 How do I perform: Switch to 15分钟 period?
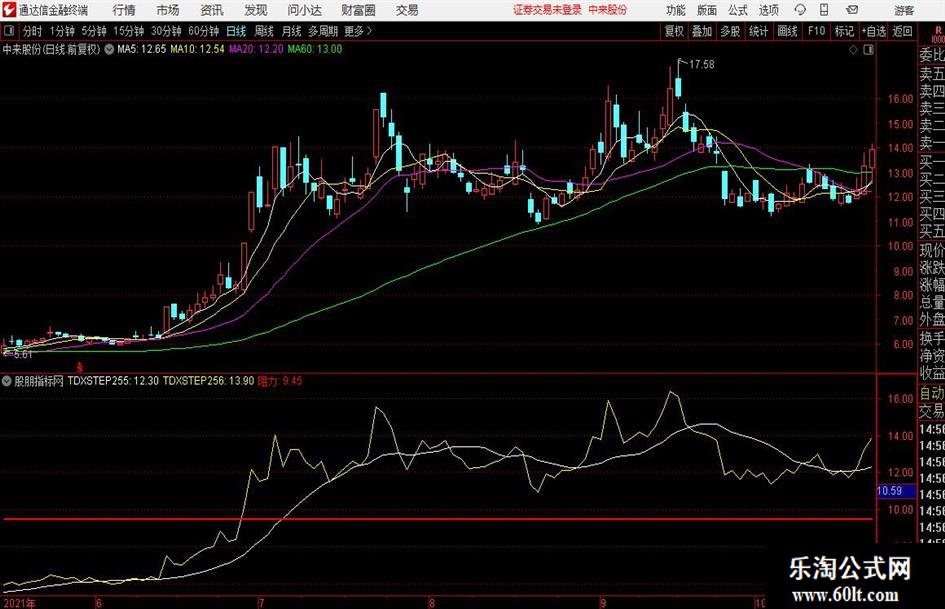point(129,31)
